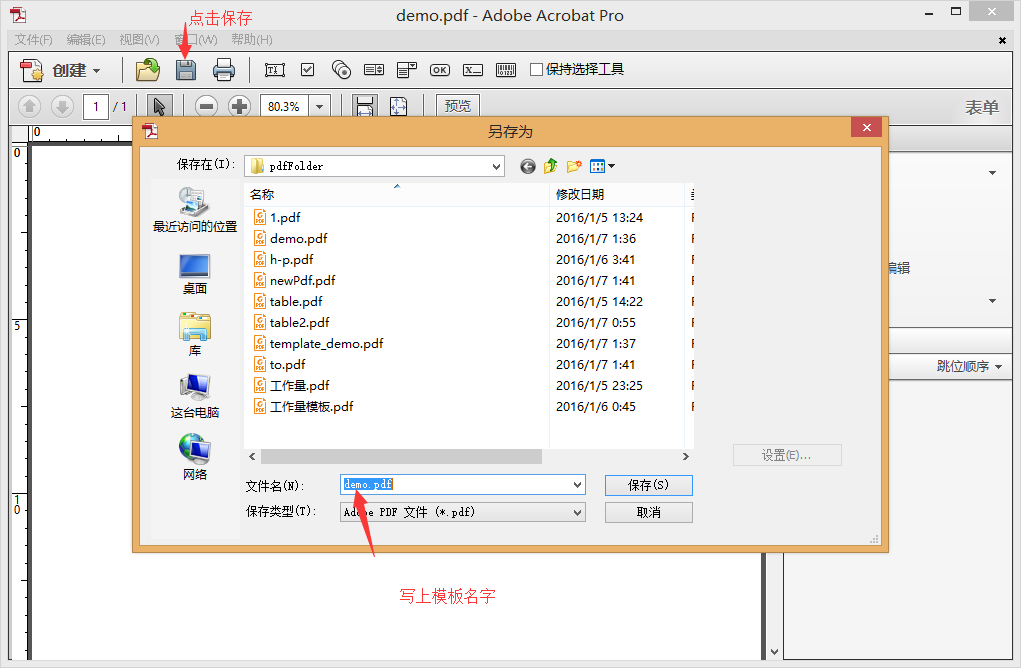The height and width of the screenshot is (668, 1021).
Task: Open the 编辑(E) menu
Action: (x=86, y=40)
